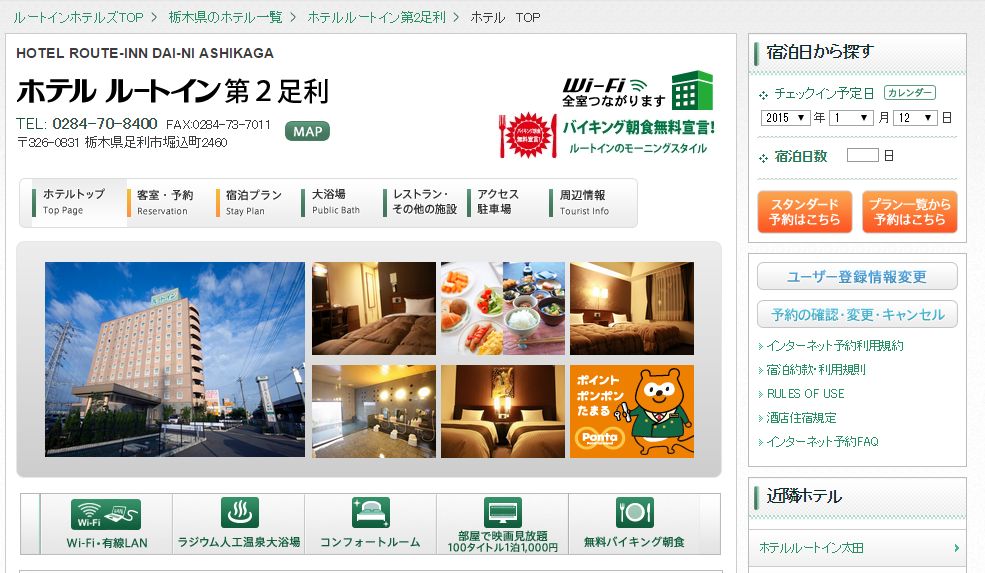Select the 宿泊プラン Stay Plan tab
This screenshot has height=573, width=985.
253,202
